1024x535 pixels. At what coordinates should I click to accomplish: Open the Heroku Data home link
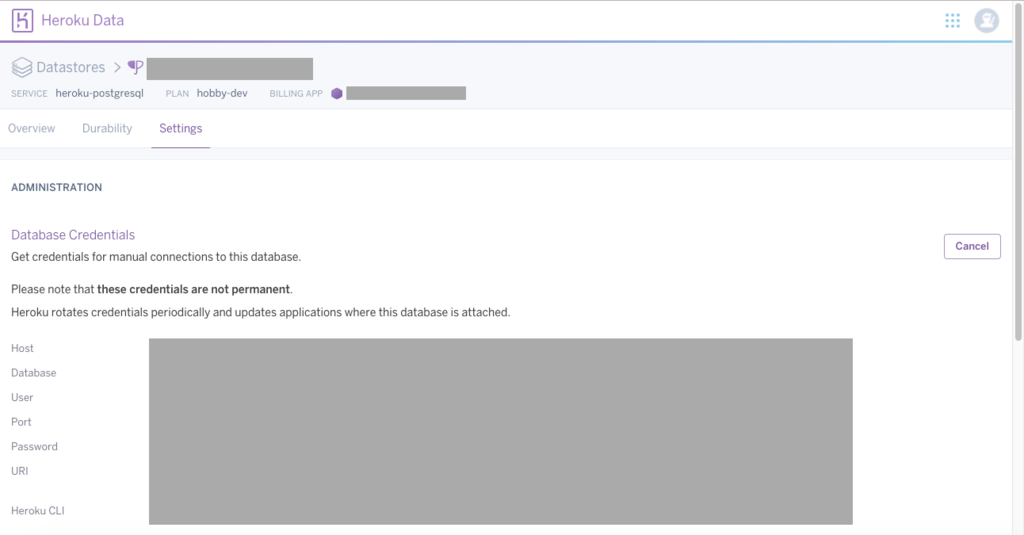point(82,20)
